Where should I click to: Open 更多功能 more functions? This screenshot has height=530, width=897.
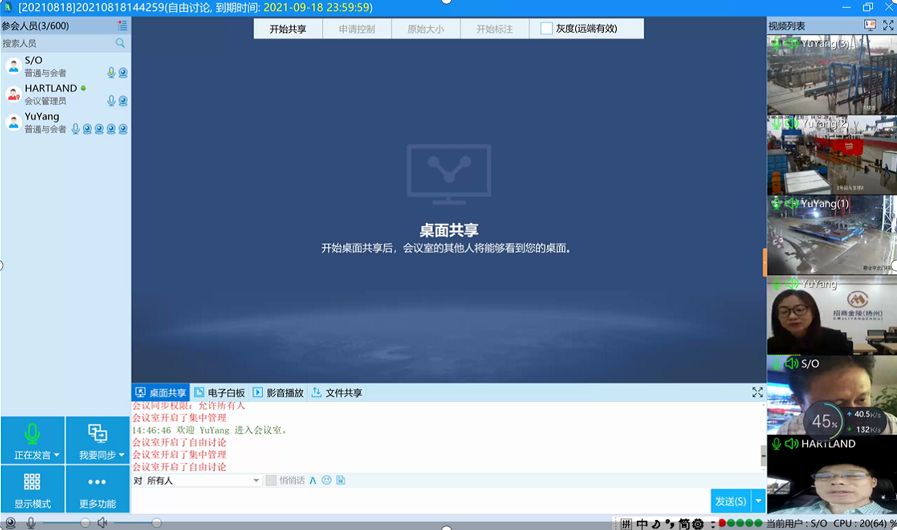pos(97,490)
